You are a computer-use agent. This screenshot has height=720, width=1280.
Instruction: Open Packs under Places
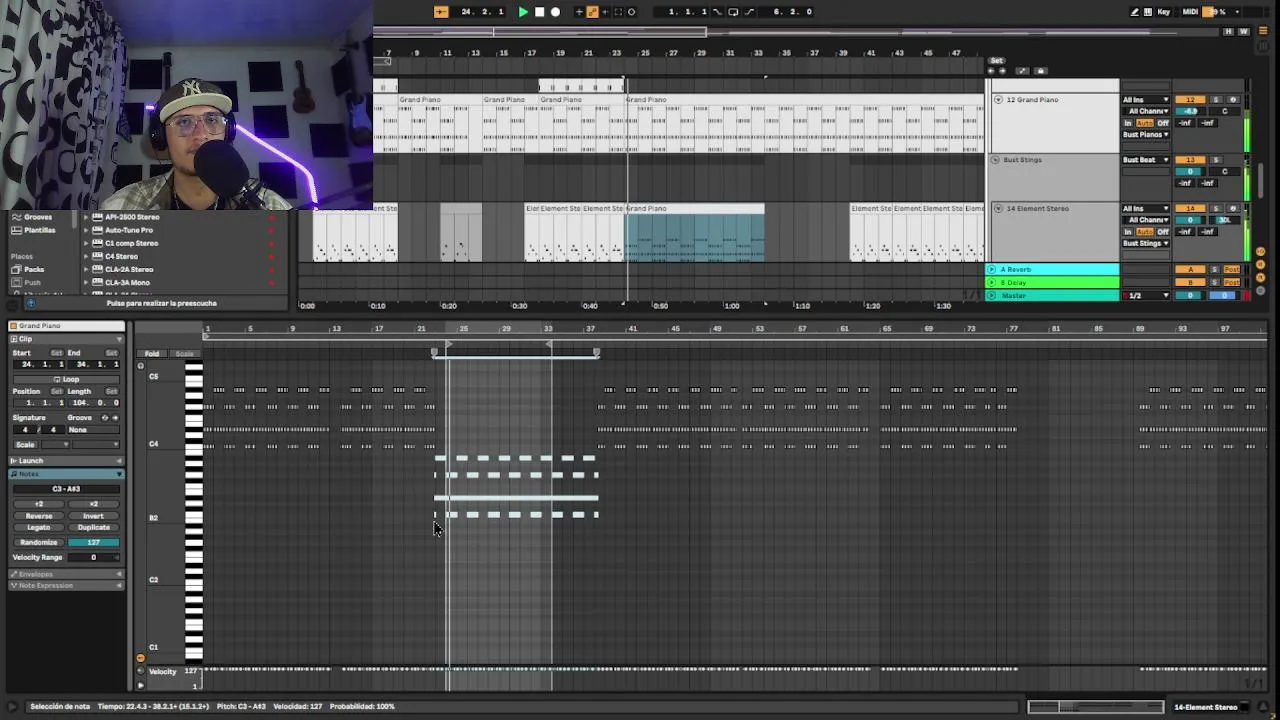(34, 270)
